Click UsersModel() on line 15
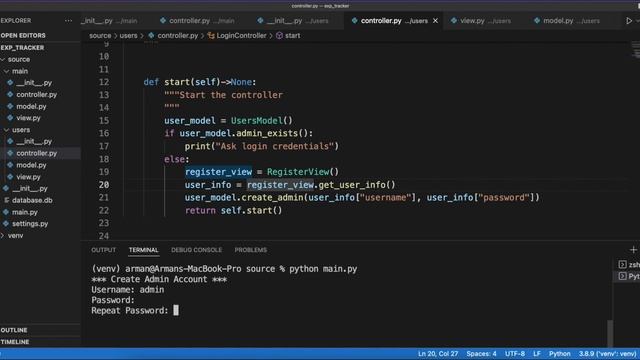640x360 pixels. pyautogui.click(x=262, y=121)
